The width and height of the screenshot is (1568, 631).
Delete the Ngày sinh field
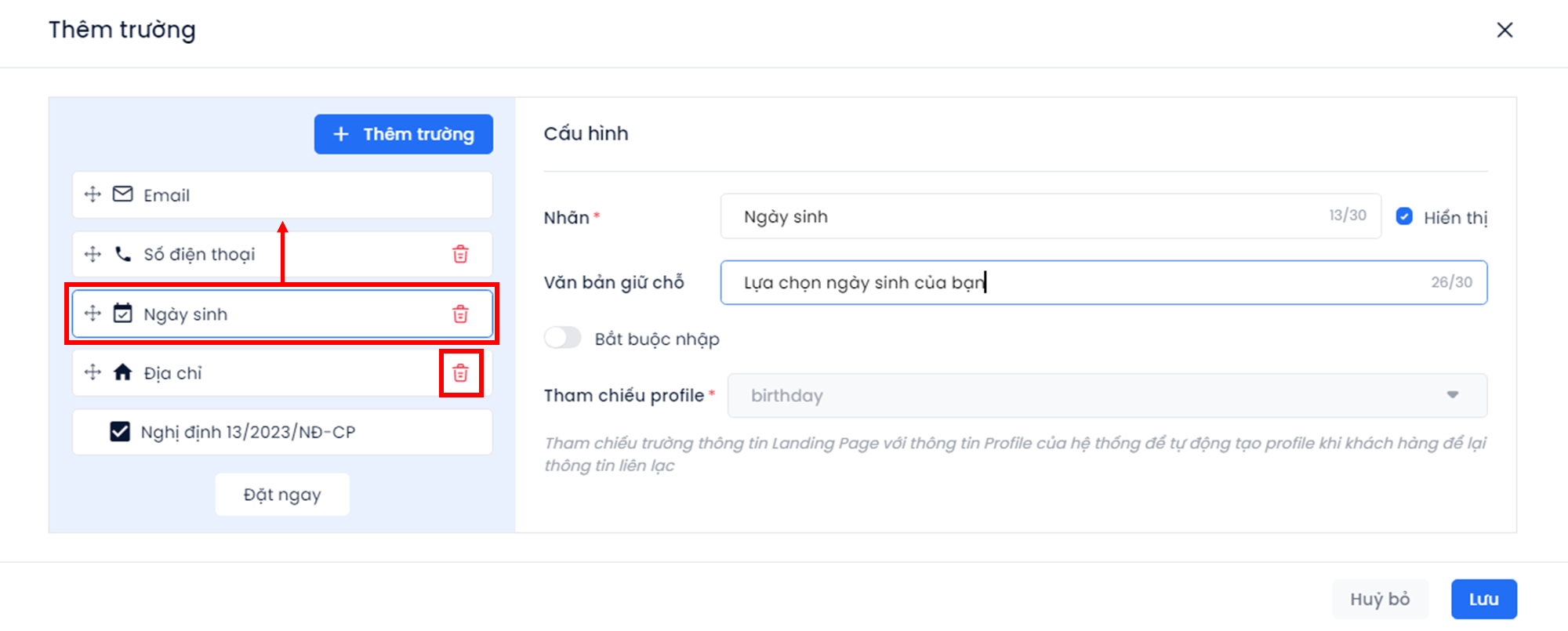click(x=460, y=314)
